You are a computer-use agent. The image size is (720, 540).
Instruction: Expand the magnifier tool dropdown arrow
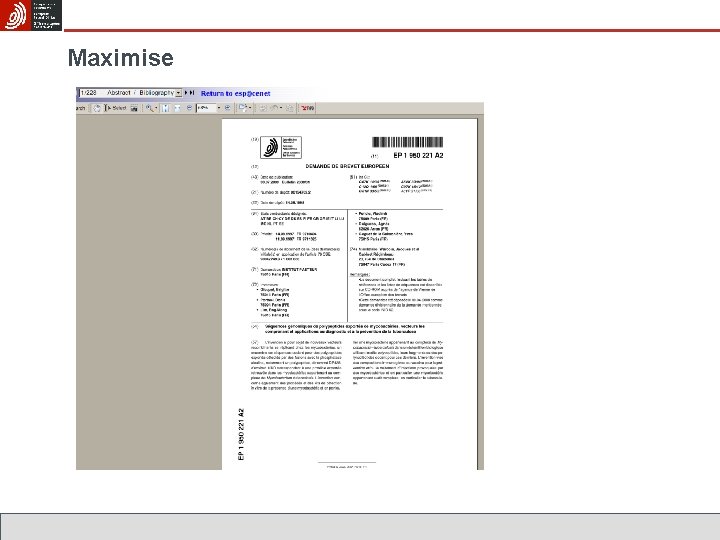click(x=156, y=108)
